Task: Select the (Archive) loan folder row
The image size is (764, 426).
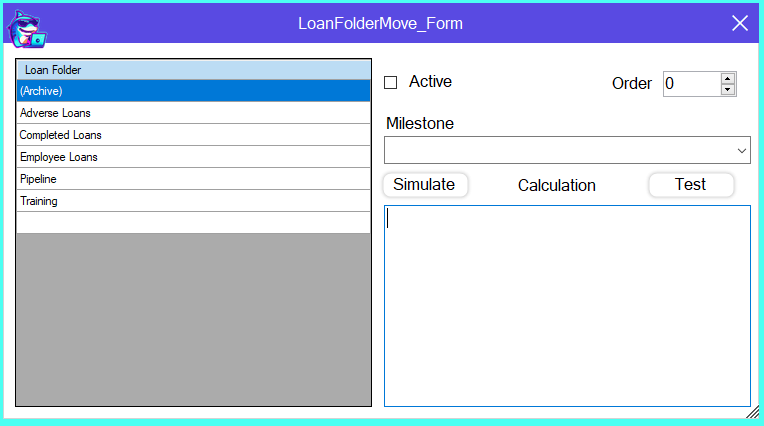Action: (x=194, y=91)
